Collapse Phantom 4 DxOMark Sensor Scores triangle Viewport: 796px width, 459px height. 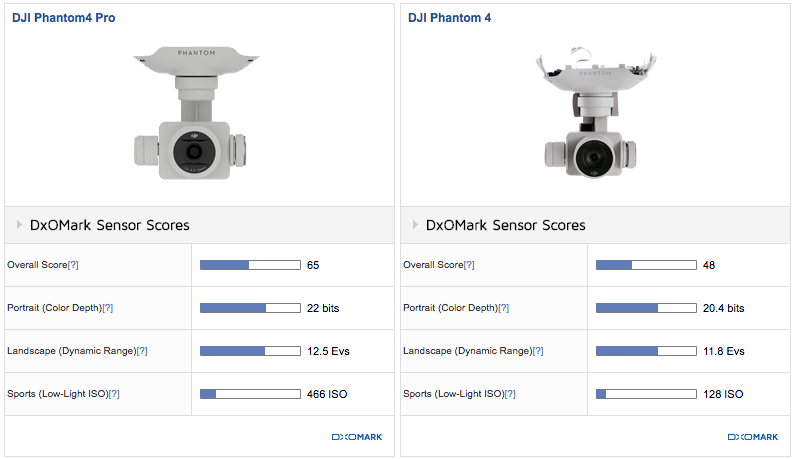[415, 224]
